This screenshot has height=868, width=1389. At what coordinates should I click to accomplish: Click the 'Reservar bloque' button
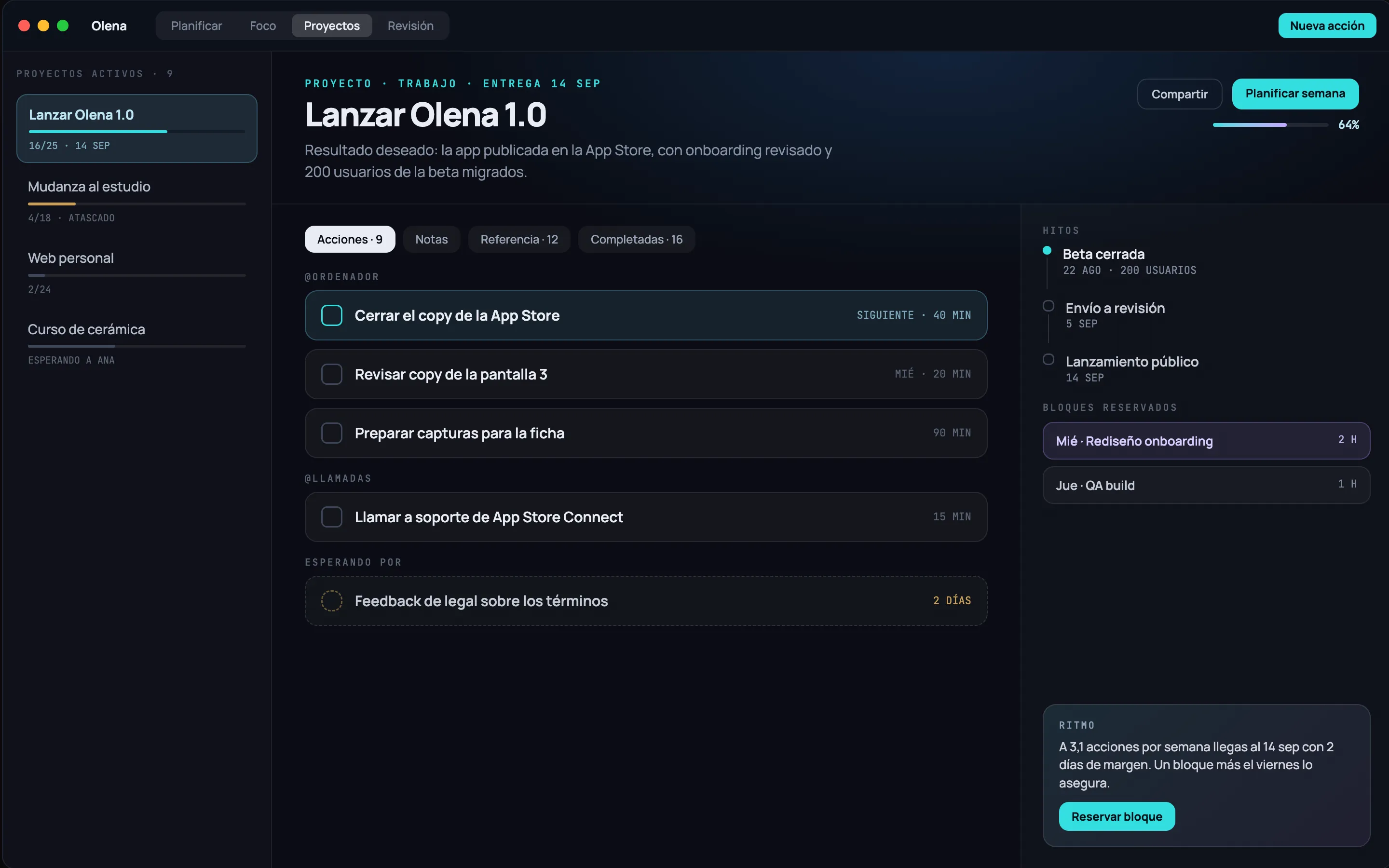point(1117,816)
